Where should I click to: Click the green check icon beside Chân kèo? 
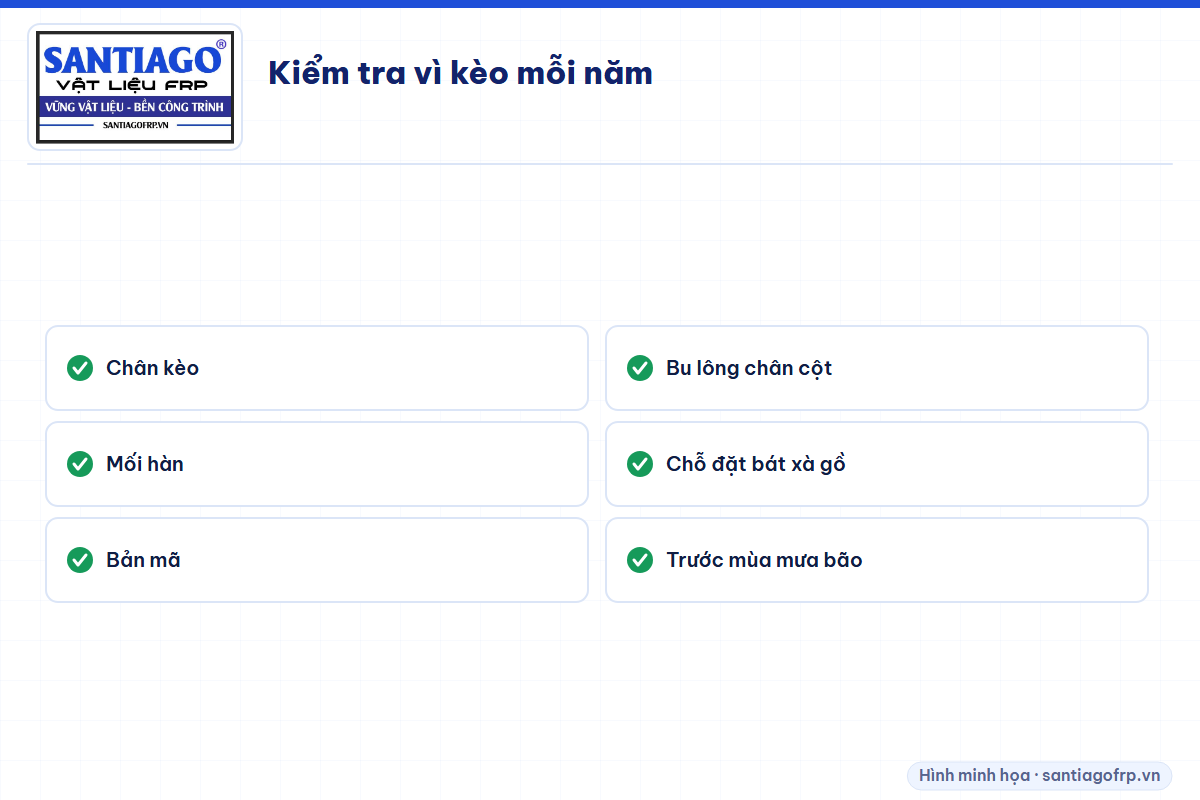pos(80,368)
